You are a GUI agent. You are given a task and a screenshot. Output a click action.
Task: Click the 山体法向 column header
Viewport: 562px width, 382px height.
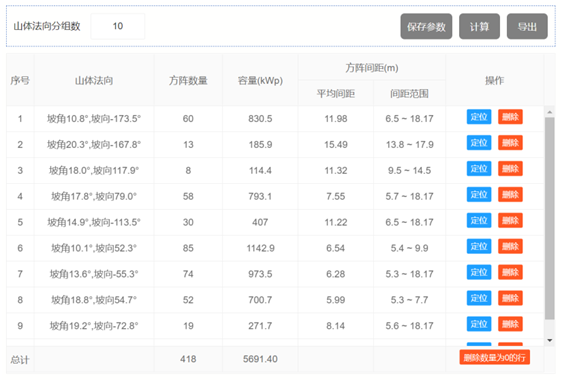click(94, 81)
